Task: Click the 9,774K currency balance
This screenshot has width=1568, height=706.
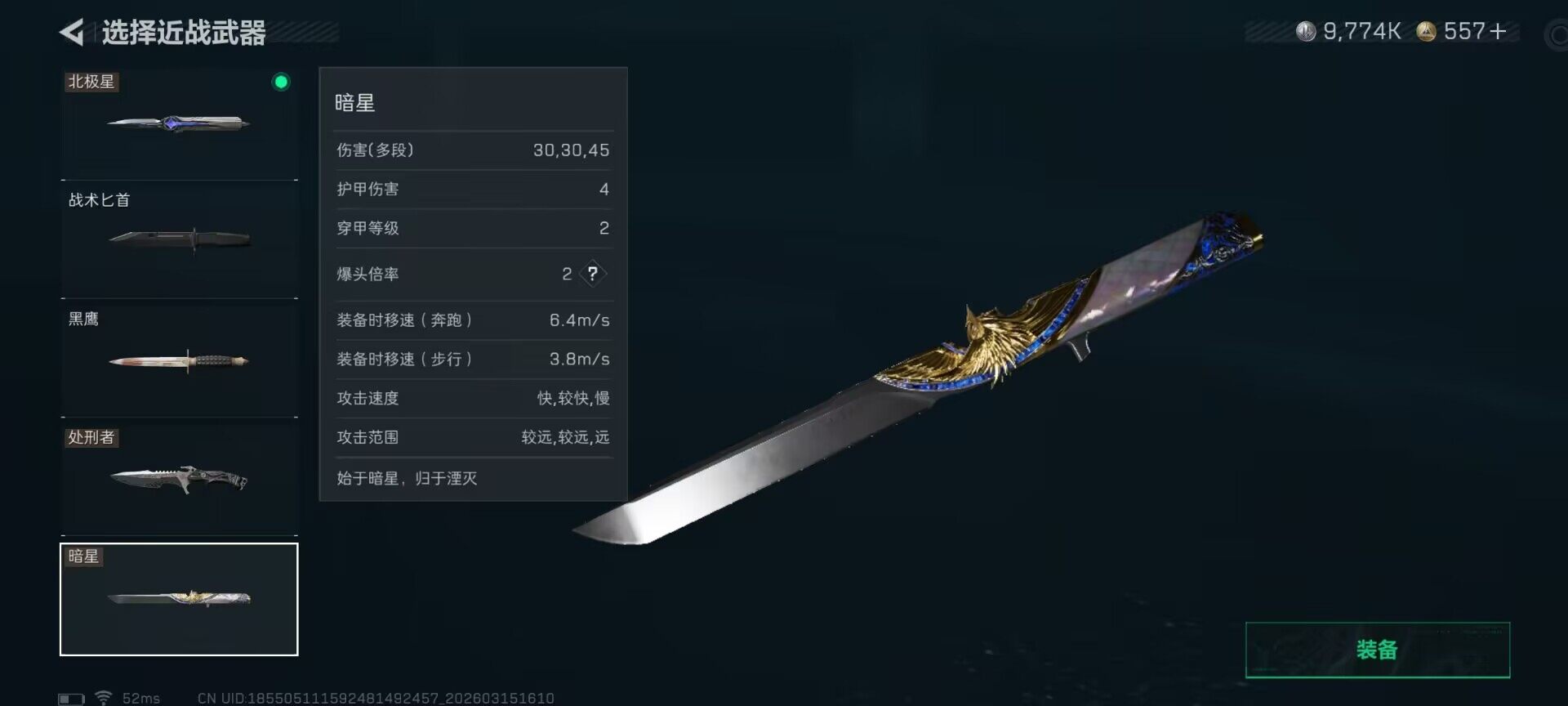Action: click(1361, 32)
